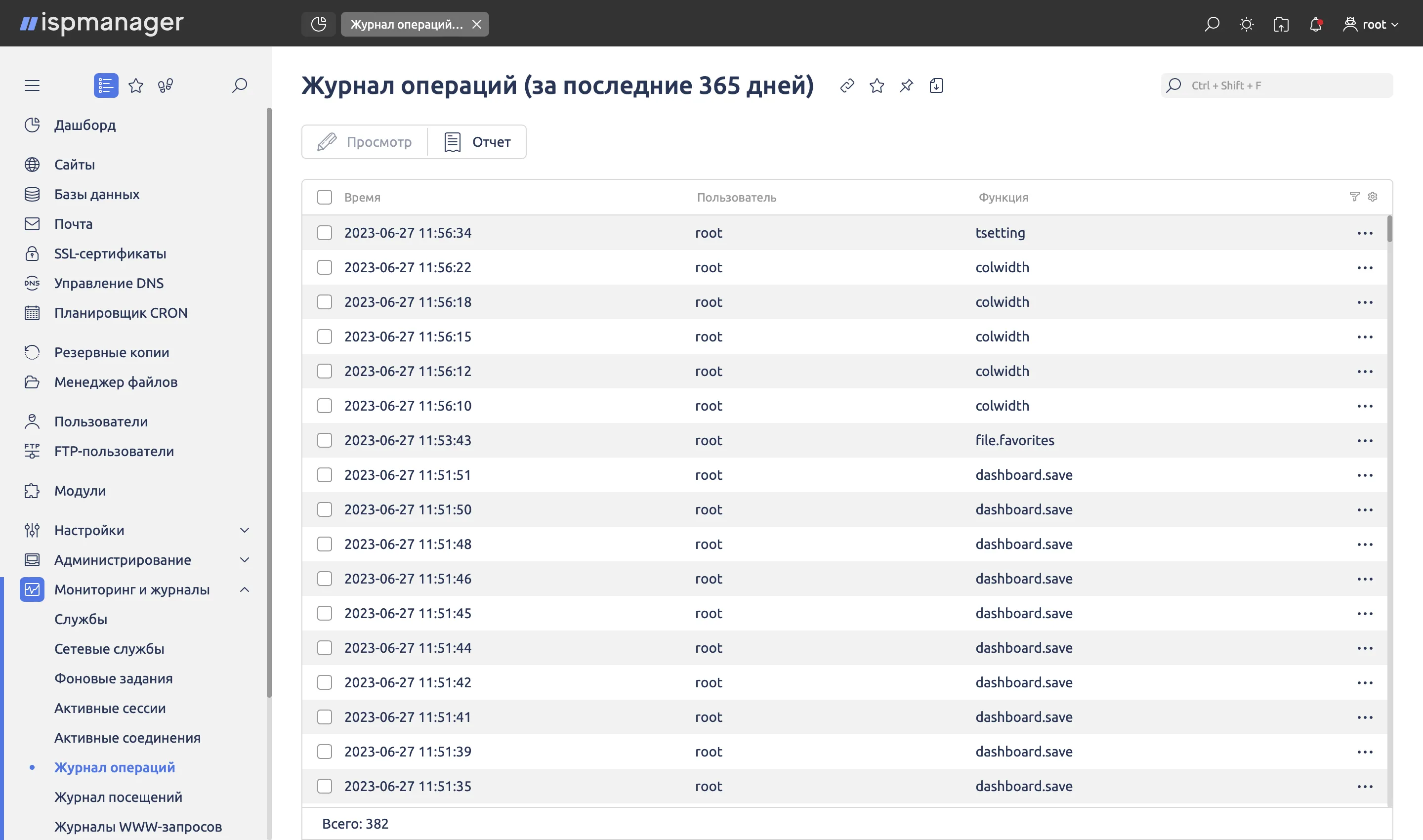Expand the Настройки section
The height and width of the screenshot is (840, 1423).
pos(245,530)
